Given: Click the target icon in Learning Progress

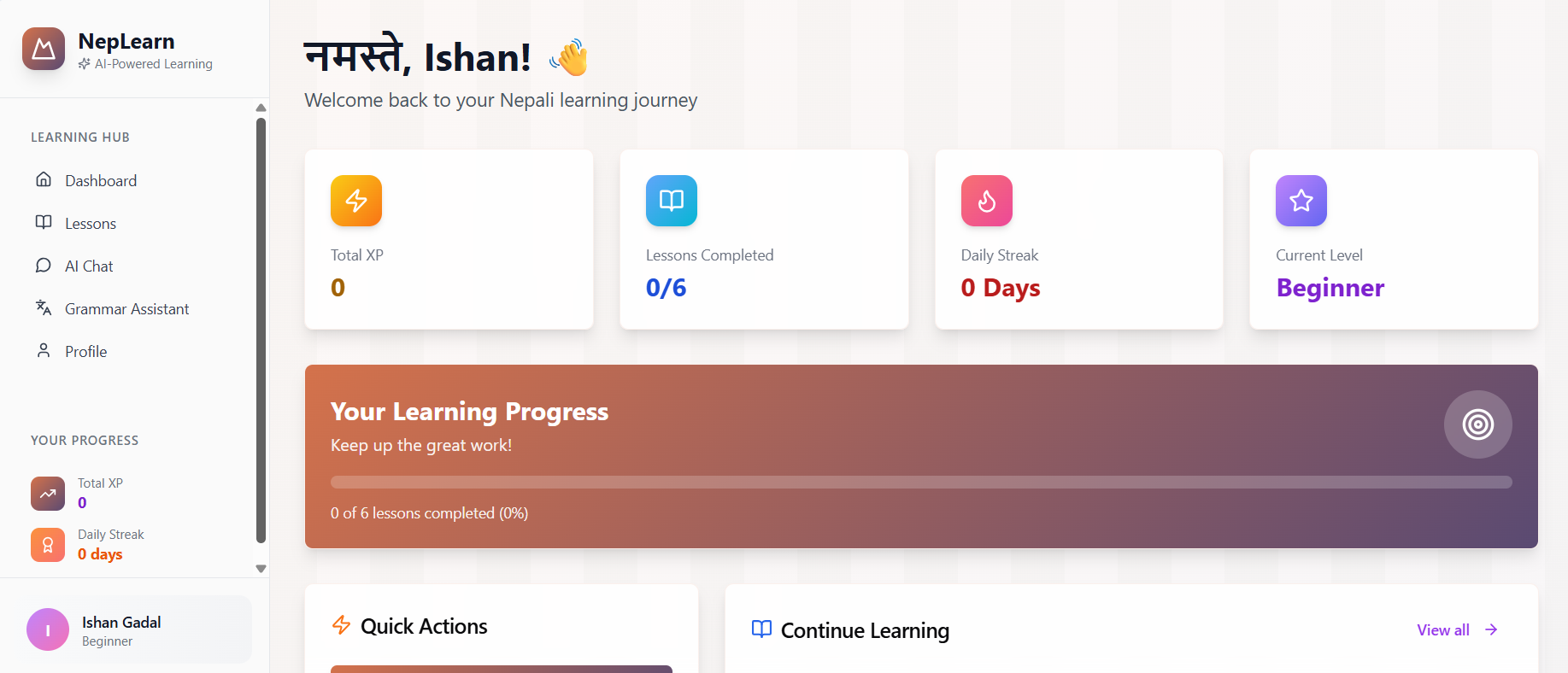Looking at the screenshot, I should [1477, 424].
